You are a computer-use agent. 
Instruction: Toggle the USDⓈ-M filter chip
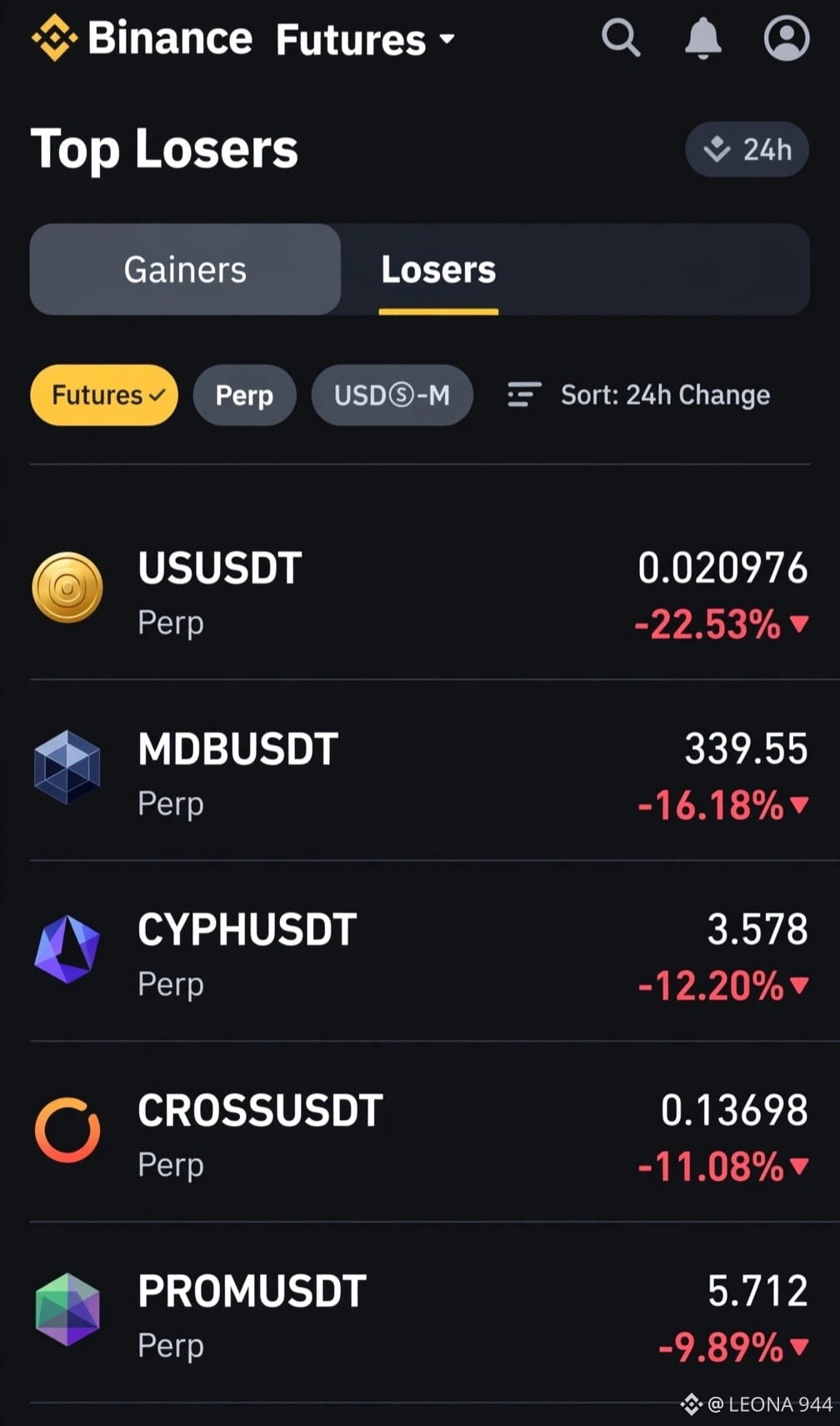tap(392, 395)
